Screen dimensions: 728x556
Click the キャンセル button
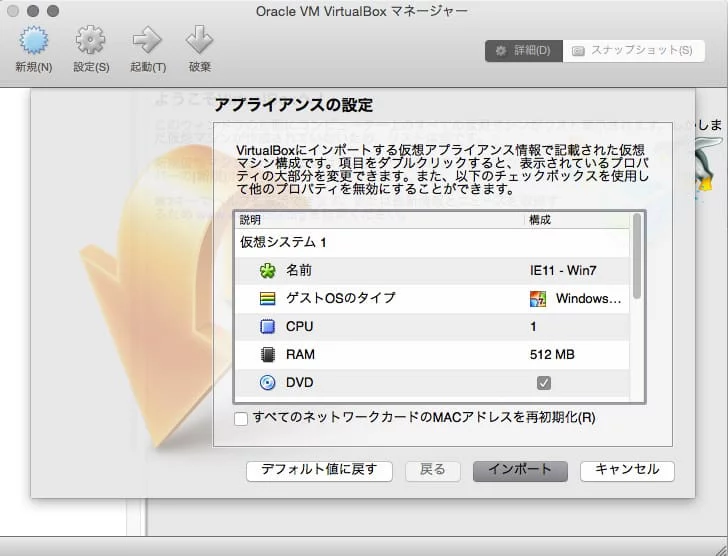tap(627, 471)
